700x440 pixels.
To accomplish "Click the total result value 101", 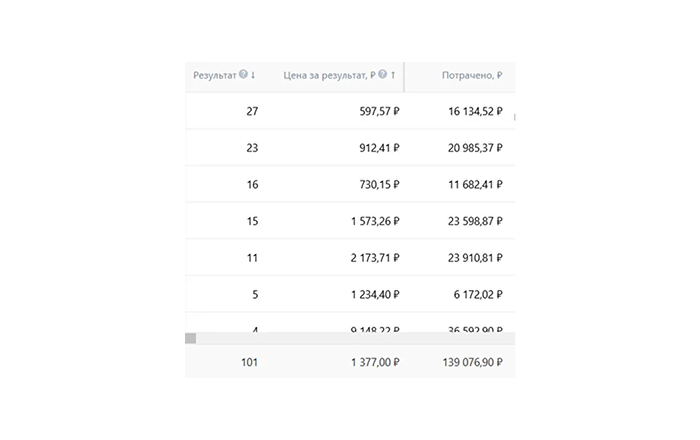I will tap(250, 362).
